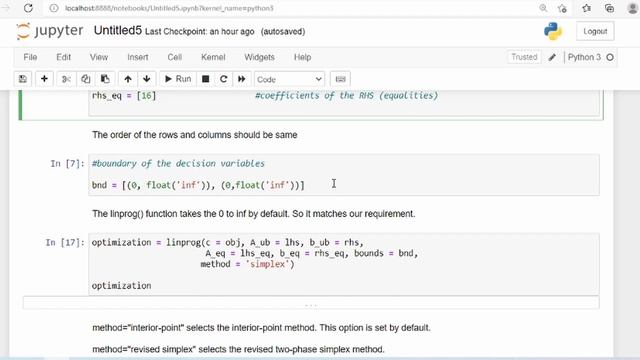Run the selected cell
Viewport: 640px width, 360px height.
point(178,79)
